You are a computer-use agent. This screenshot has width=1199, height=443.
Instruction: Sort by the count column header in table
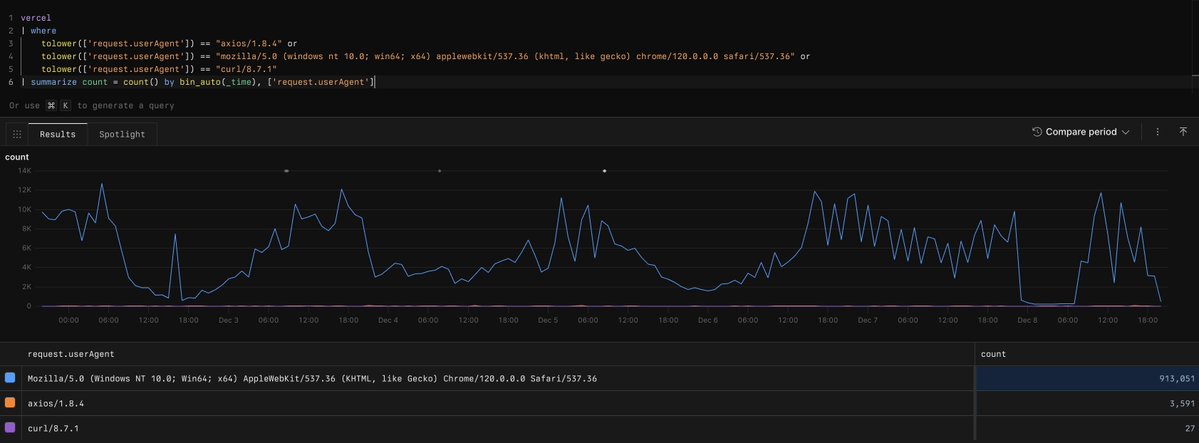click(993, 354)
